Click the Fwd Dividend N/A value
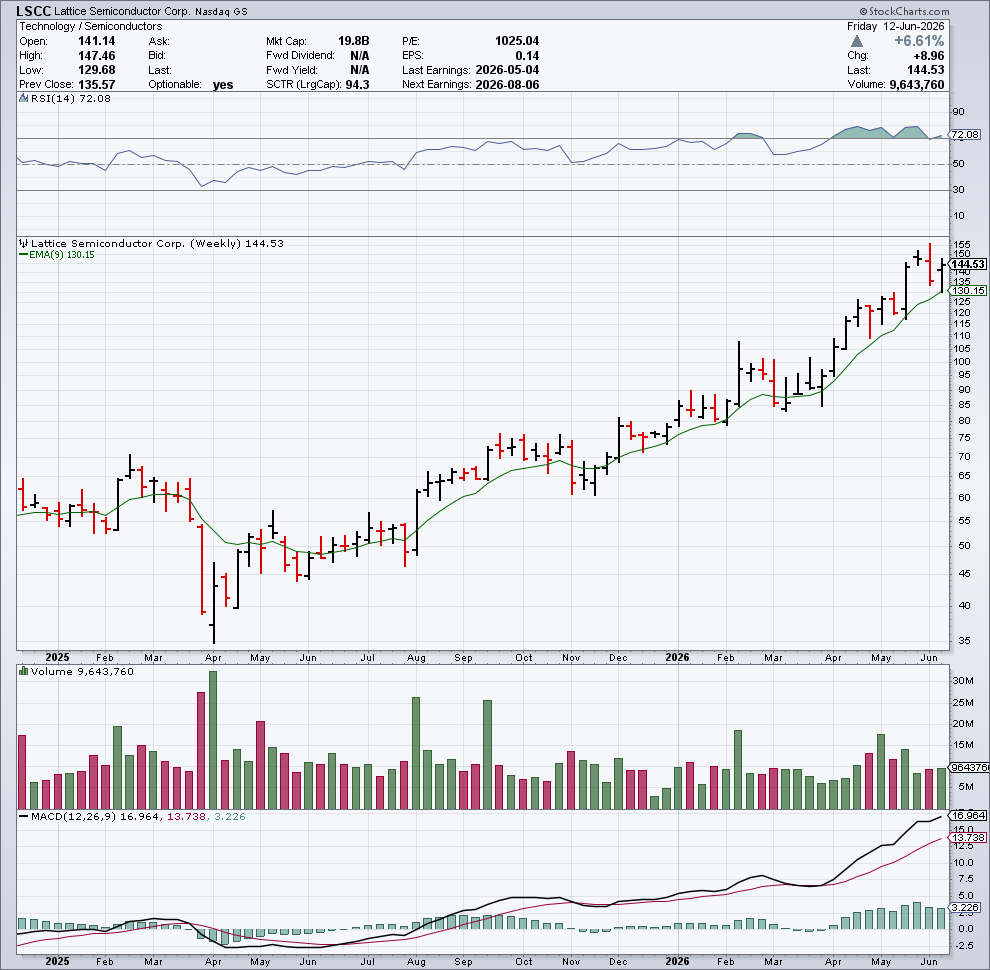The height and width of the screenshot is (970, 990). [360, 56]
